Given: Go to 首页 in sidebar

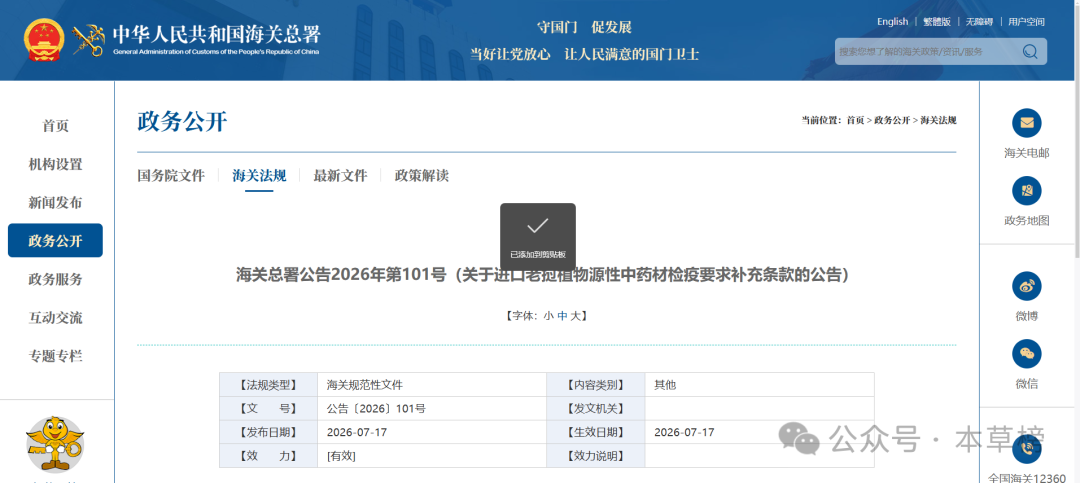Looking at the screenshot, I should 55,126.
